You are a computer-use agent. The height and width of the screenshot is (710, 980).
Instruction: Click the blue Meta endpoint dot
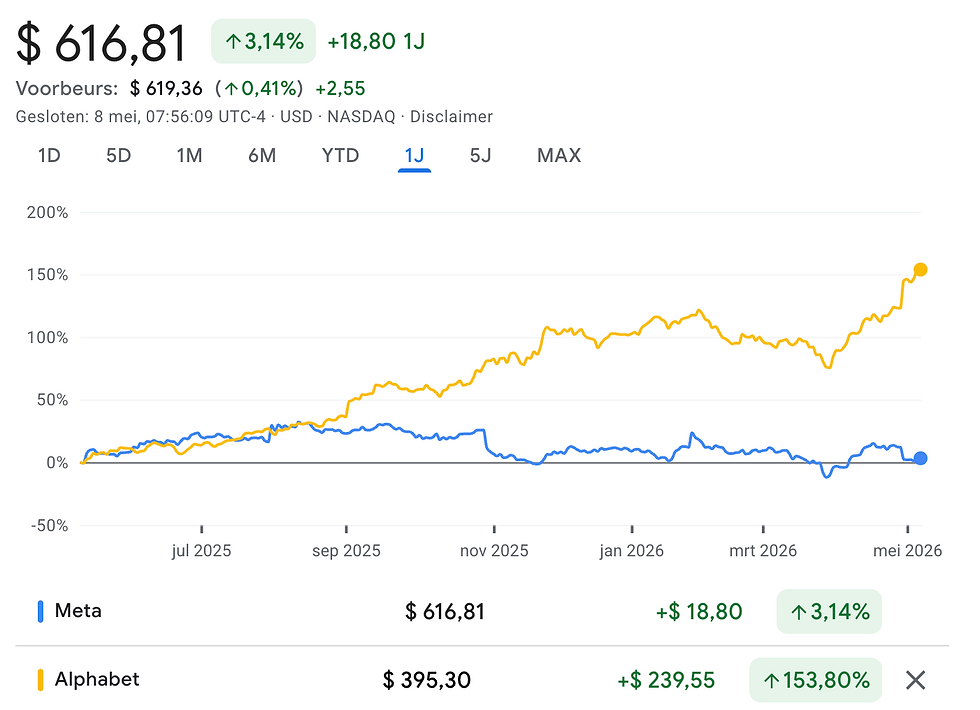[x=920, y=458]
